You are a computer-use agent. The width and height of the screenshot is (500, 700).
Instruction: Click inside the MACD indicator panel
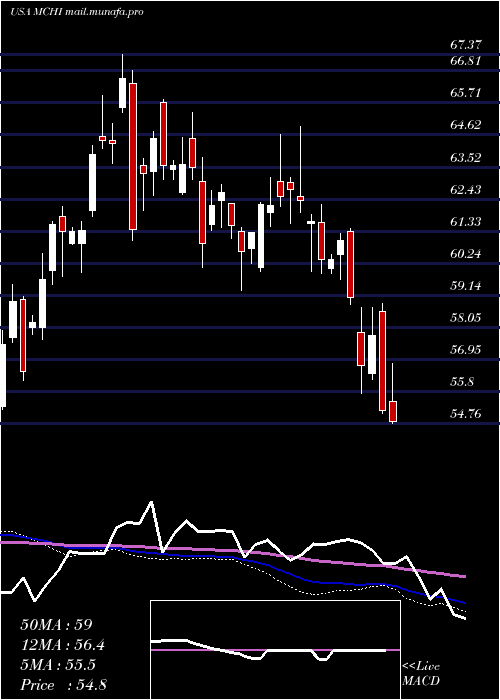(x=275, y=650)
